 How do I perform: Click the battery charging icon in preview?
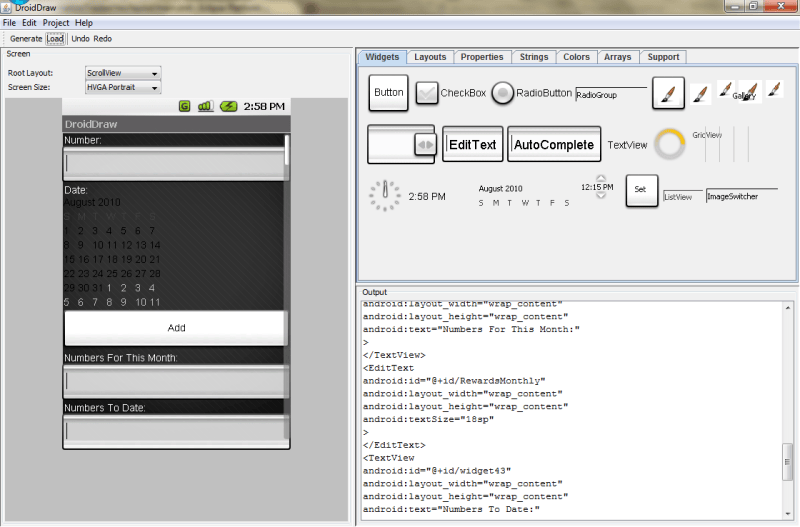point(229,106)
